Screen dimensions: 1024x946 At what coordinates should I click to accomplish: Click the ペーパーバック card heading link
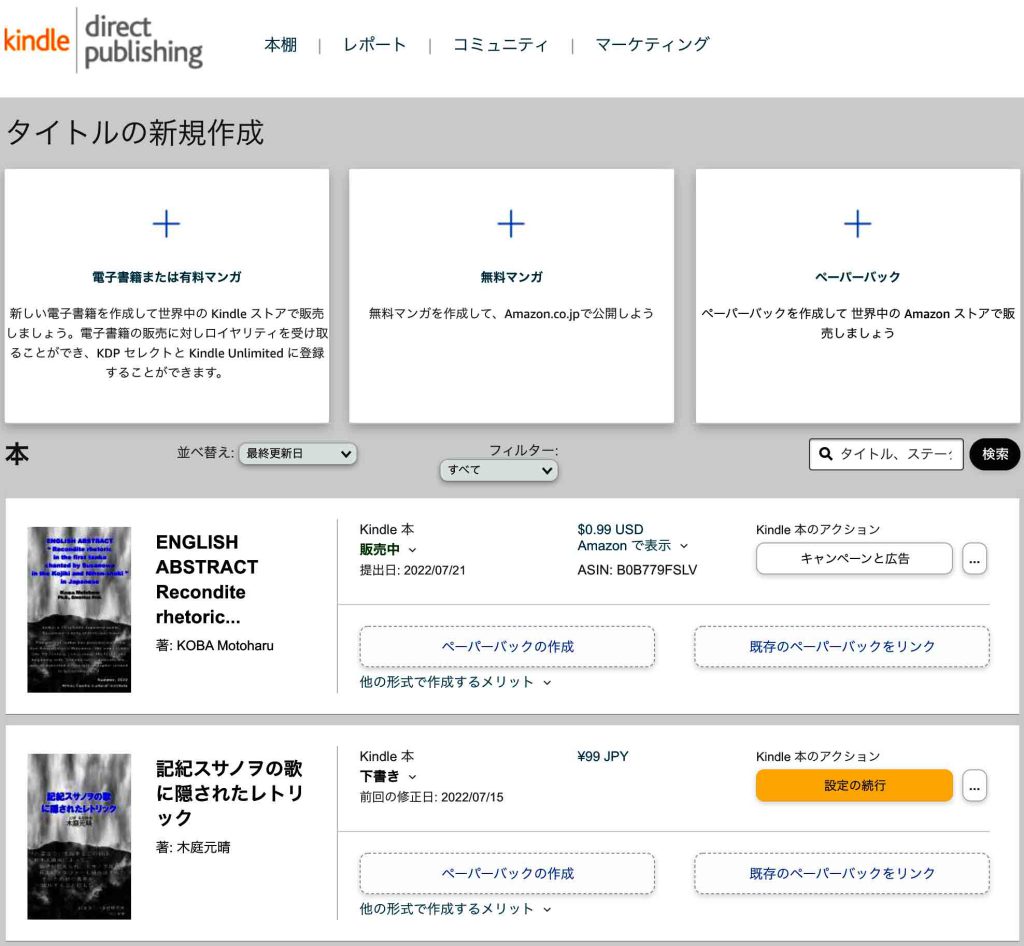coord(857,277)
